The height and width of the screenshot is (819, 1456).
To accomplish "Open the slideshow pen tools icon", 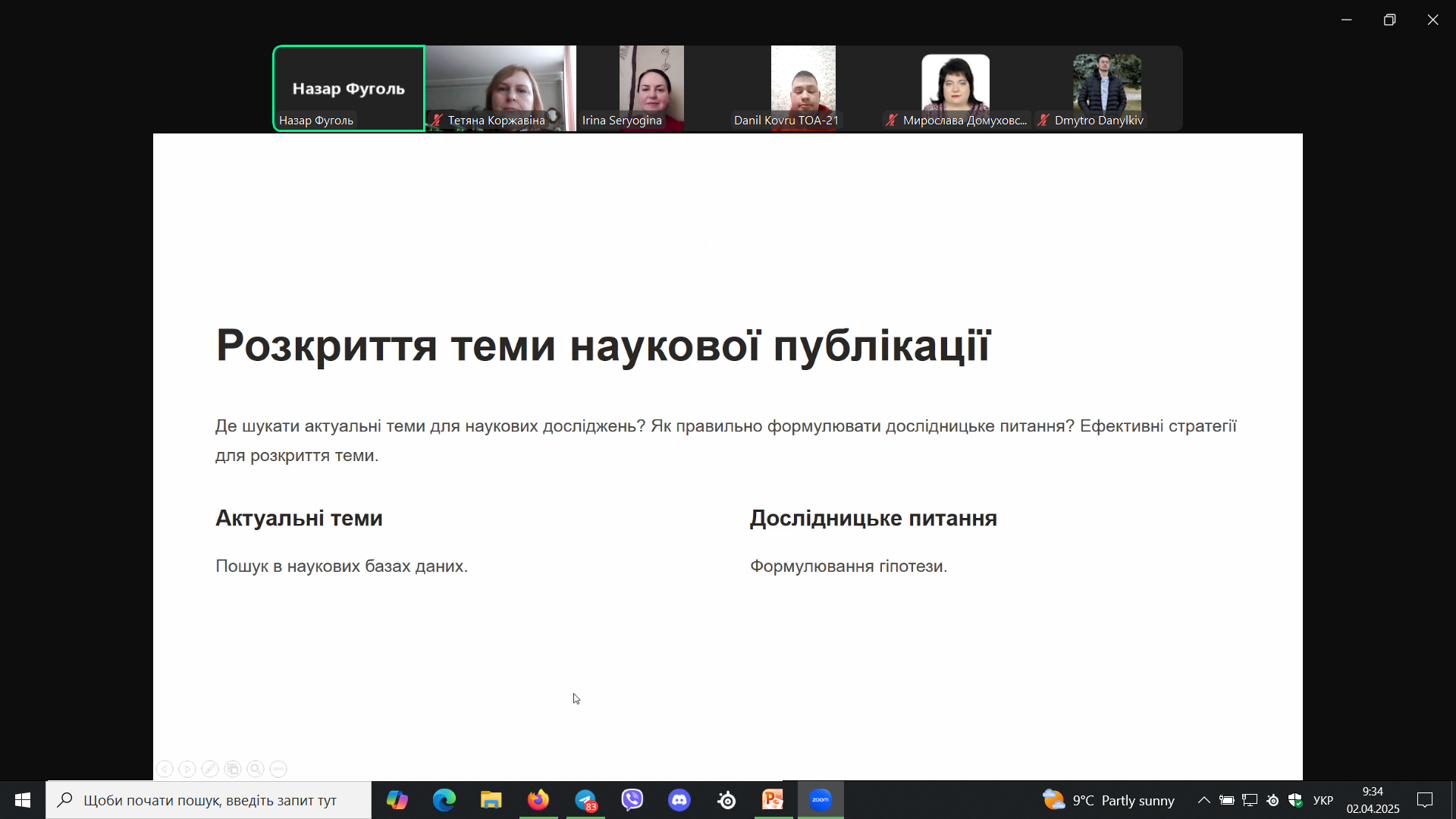I will 210,769.
